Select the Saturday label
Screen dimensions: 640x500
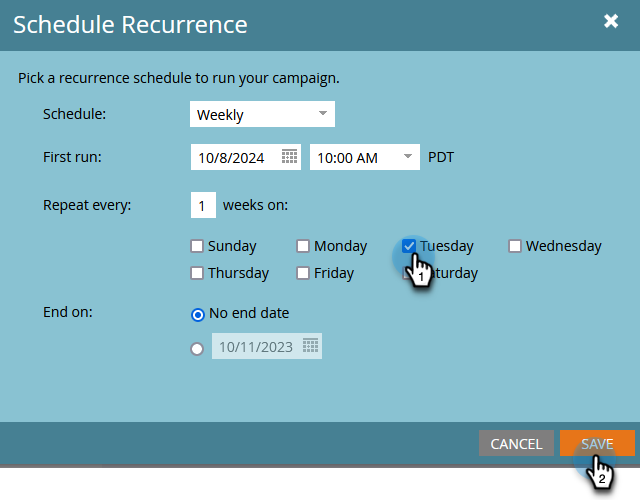point(451,273)
